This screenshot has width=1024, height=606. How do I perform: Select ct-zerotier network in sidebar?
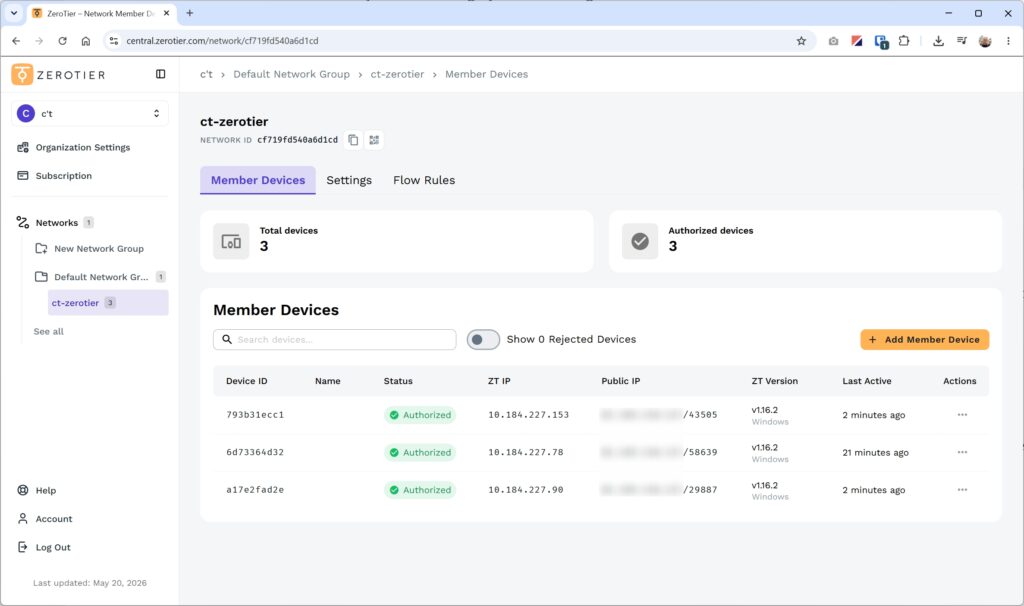tap(108, 303)
